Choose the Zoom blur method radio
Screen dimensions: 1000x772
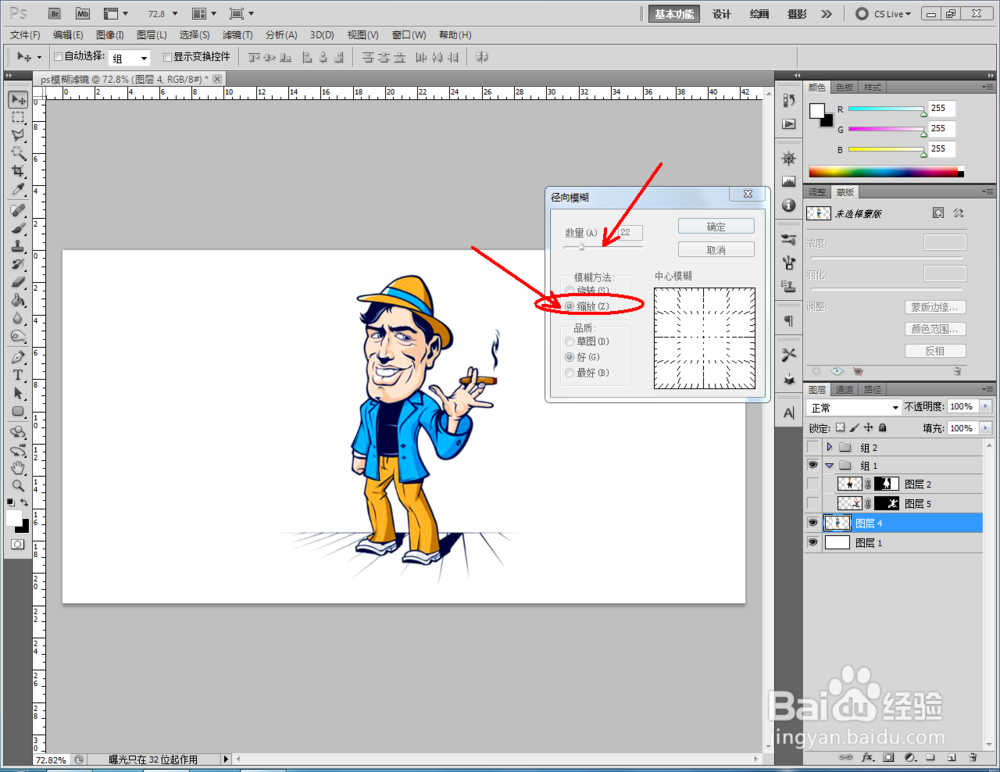click(x=570, y=306)
